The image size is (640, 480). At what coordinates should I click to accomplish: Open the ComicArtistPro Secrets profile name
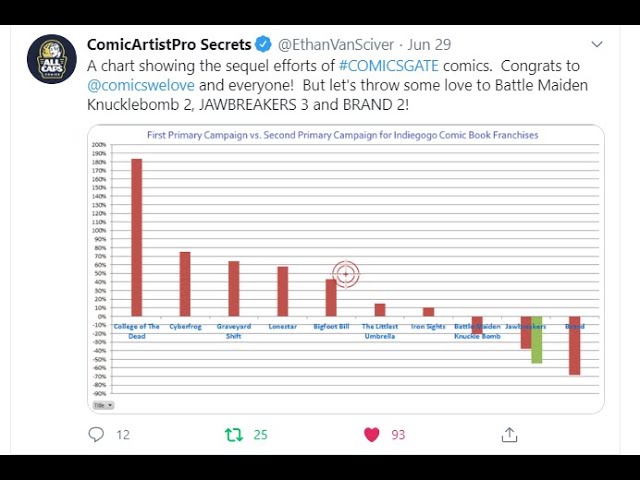[x=168, y=45]
